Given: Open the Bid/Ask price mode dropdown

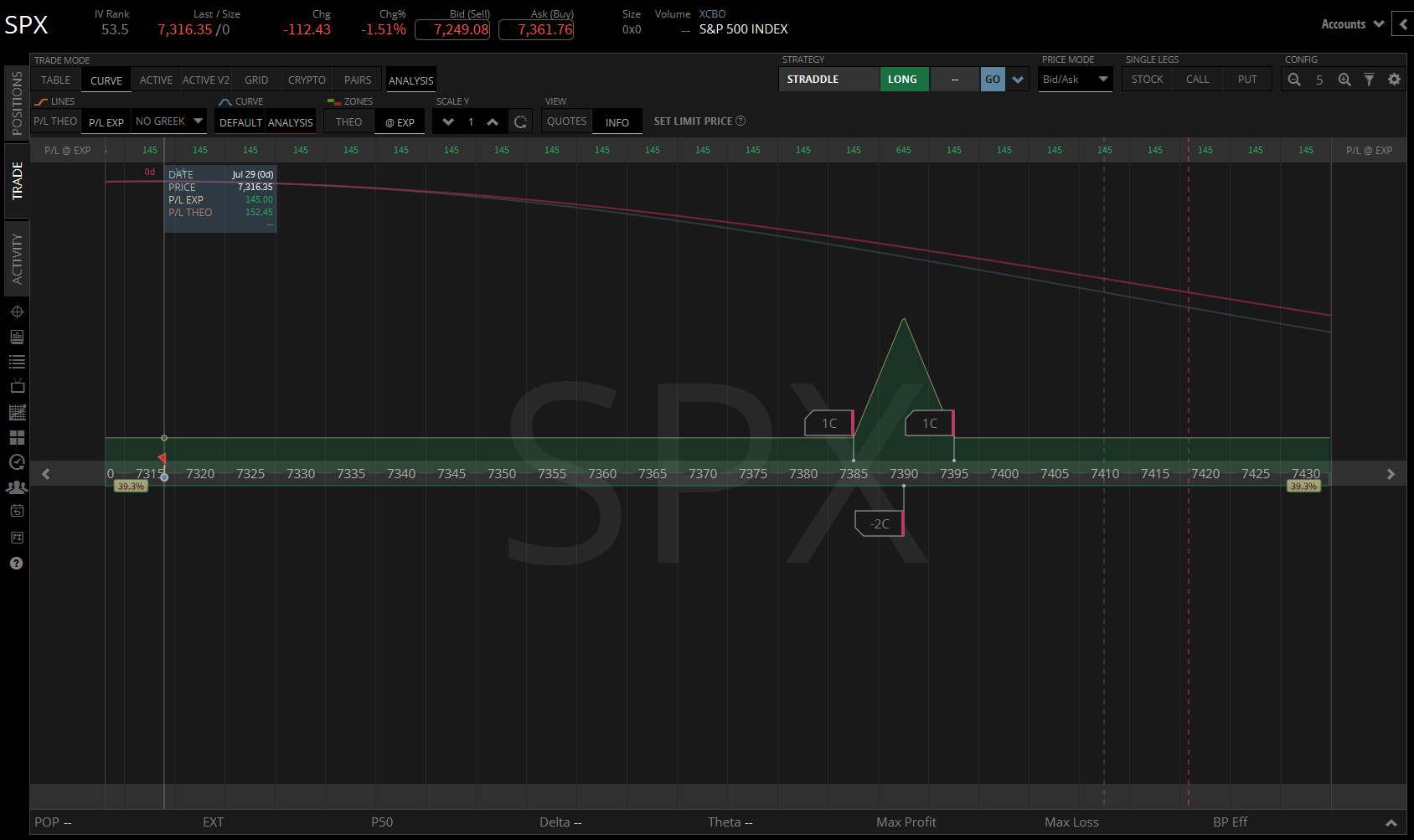Looking at the screenshot, I should [1076, 79].
